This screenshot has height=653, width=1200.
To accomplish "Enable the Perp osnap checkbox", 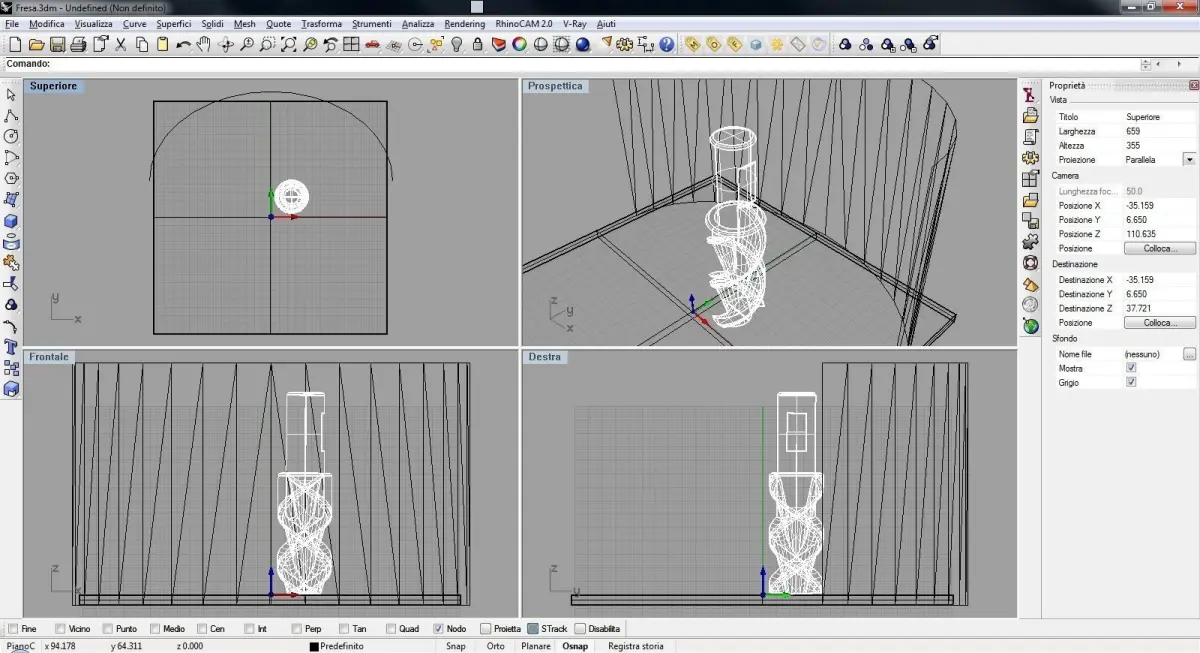I will [x=297, y=629].
